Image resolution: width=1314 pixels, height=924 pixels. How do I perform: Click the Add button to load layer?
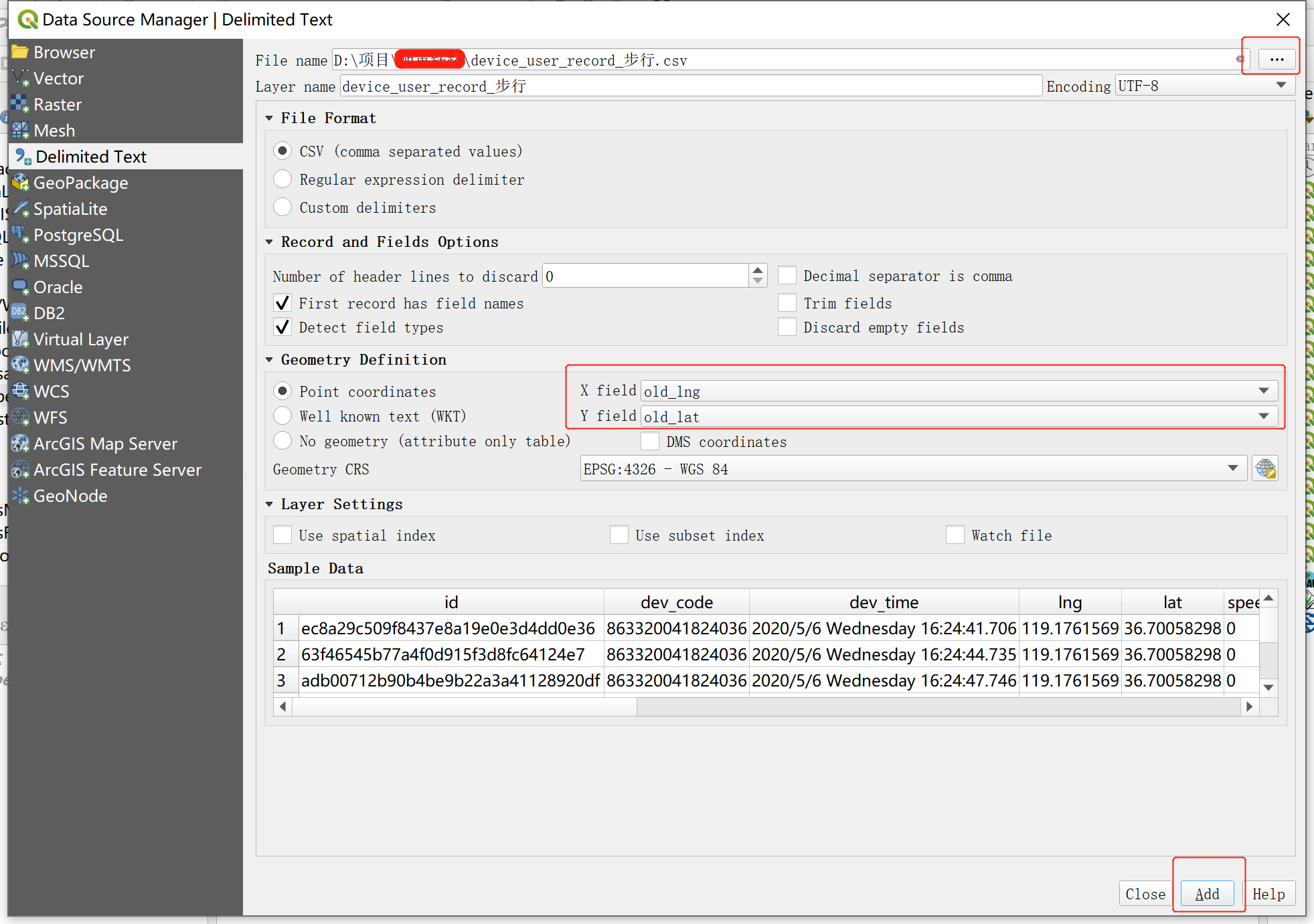[1208, 893]
